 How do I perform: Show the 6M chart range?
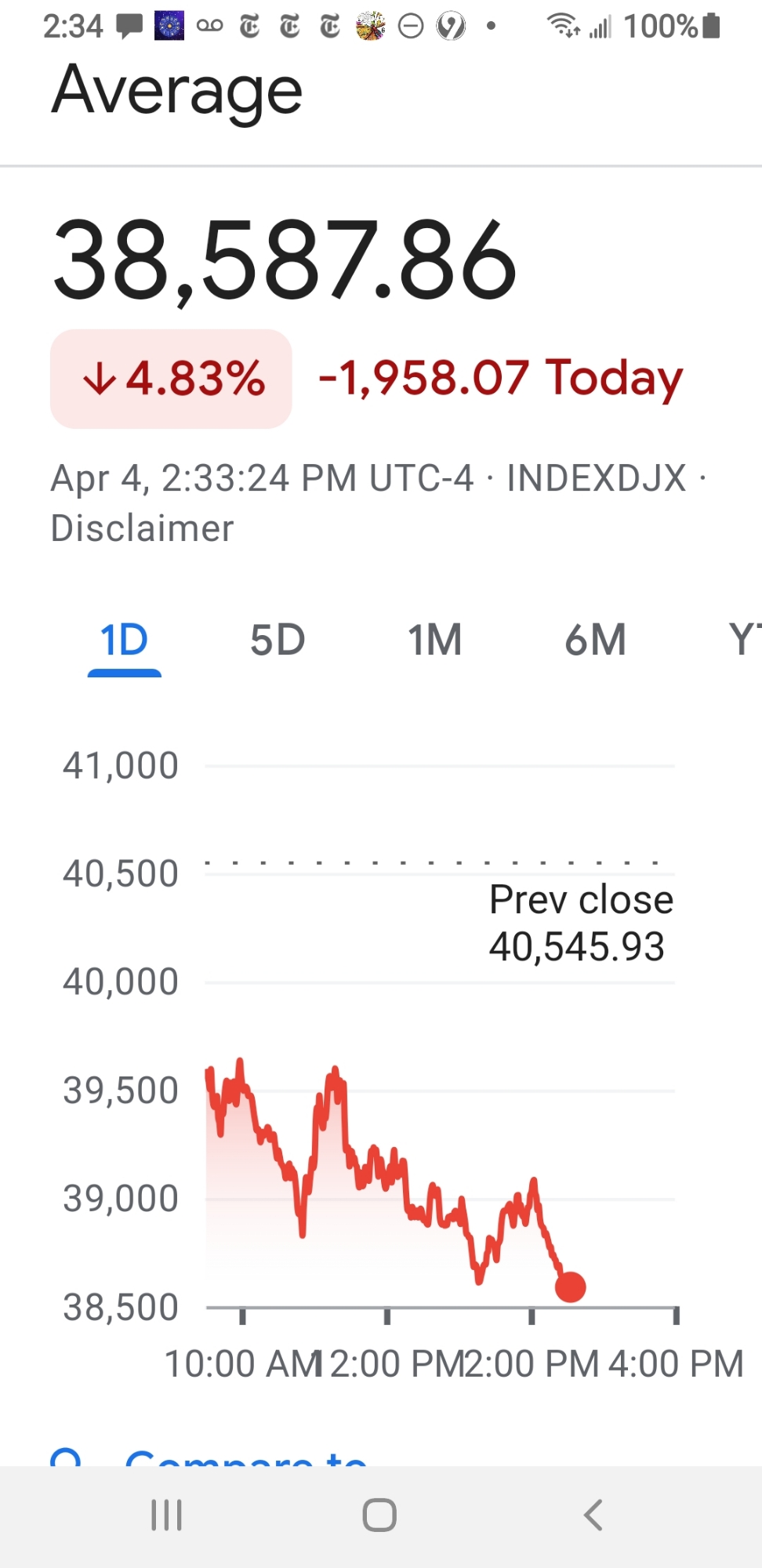[x=596, y=641]
